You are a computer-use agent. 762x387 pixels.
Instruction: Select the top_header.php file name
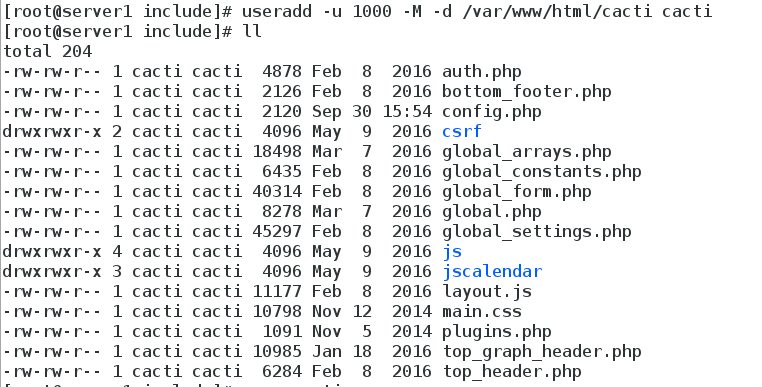coord(512,371)
